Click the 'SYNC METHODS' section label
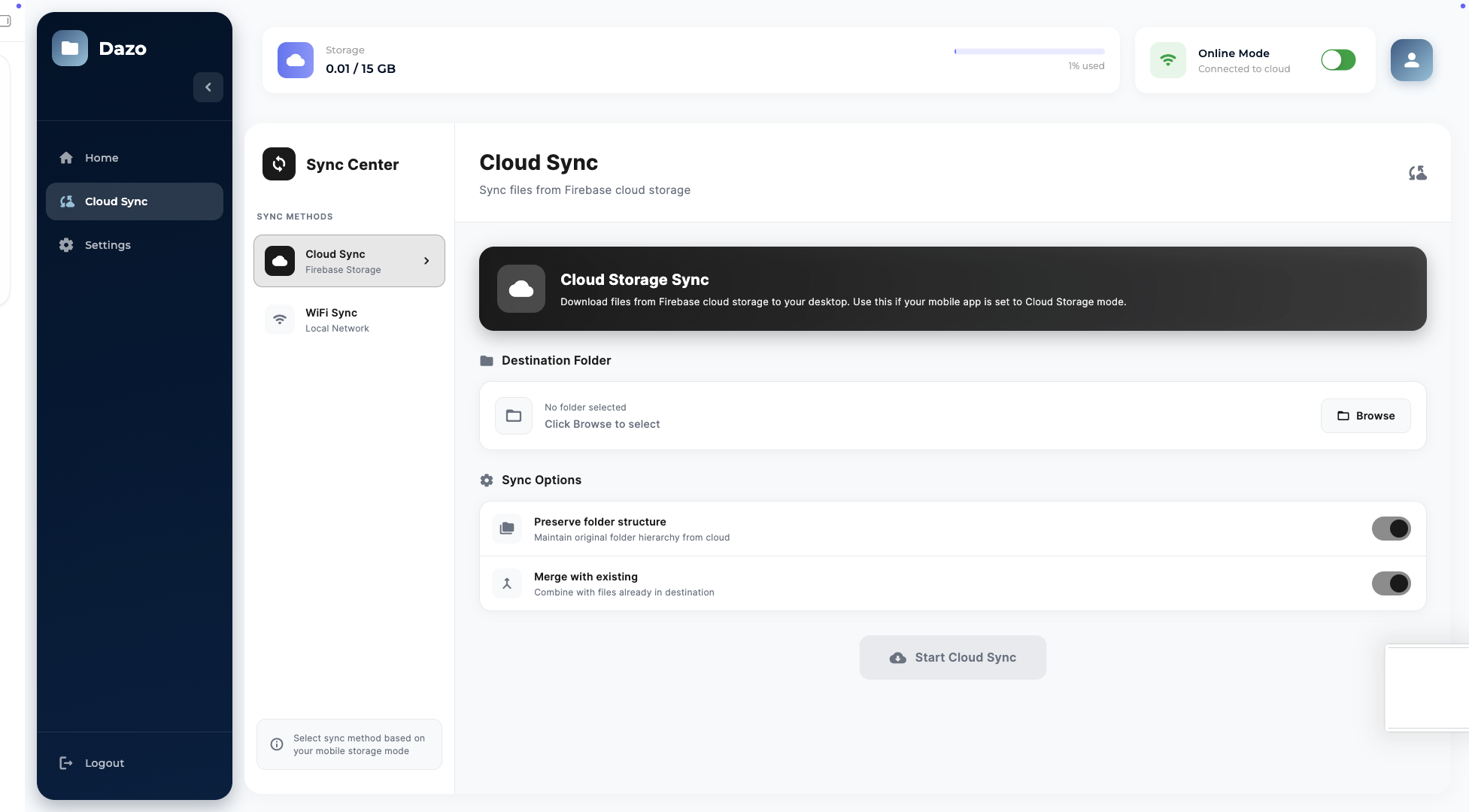This screenshot has height=812, width=1469. pyautogui.click(x=295, y=217)
